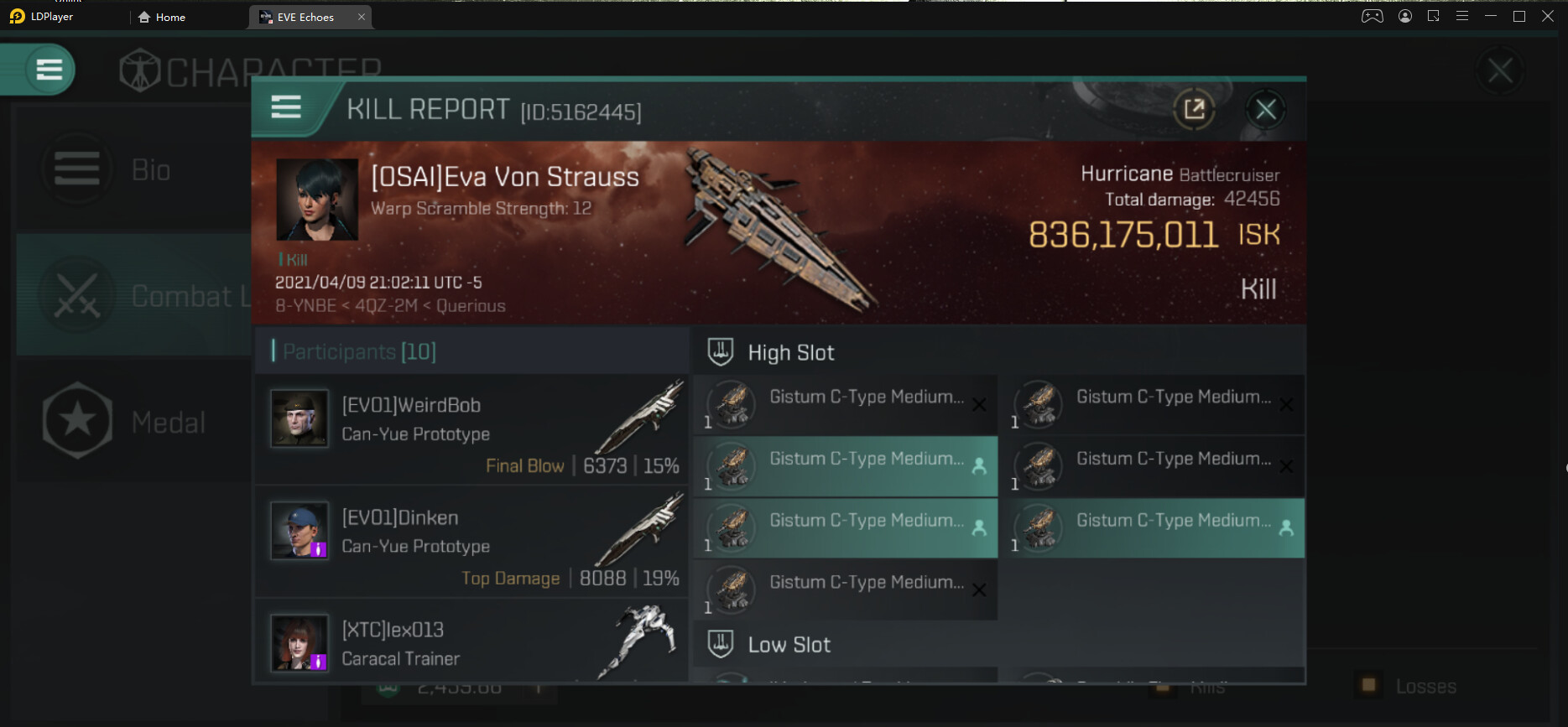Open LDPlayer gamepad keymapping icon
This screenshot has width=1568, height=727.
click(1372, 16)
